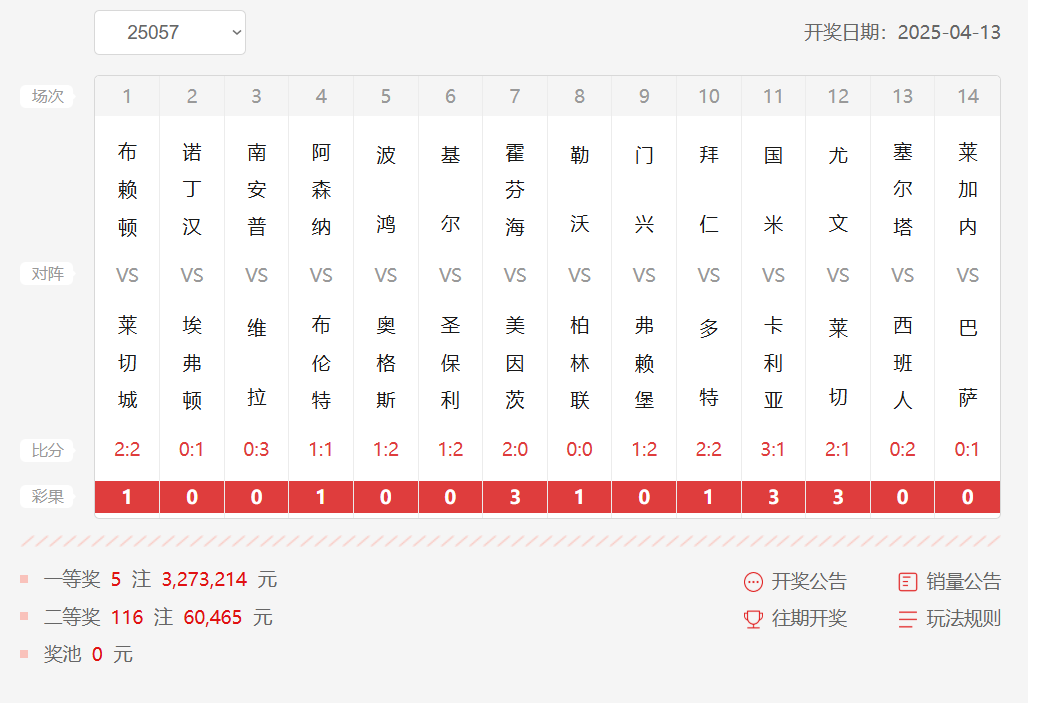Viewport: 1039px width, 703px height.
Task: Click home team 霍芬海
Action: tap(515, 190)
